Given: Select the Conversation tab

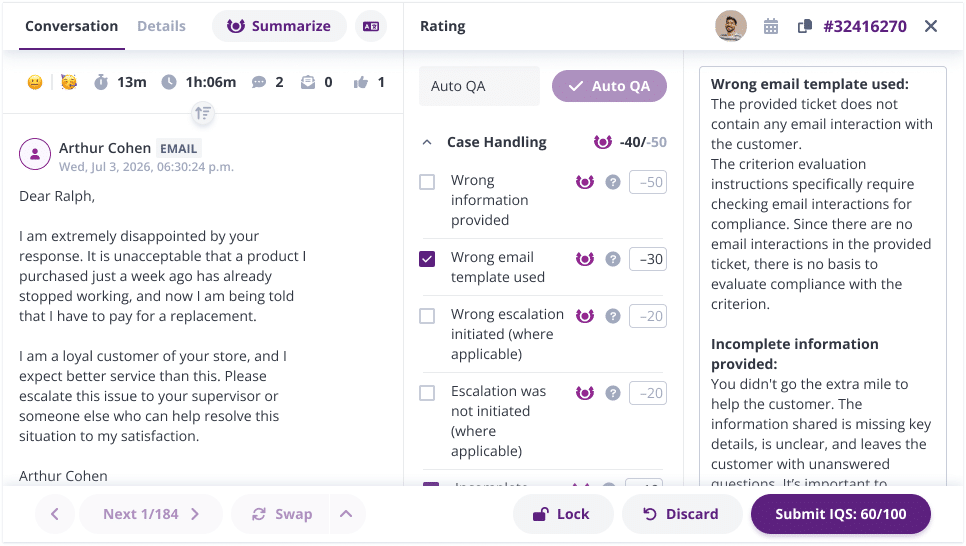Looking at the screenshot, I should coord(71,26).
